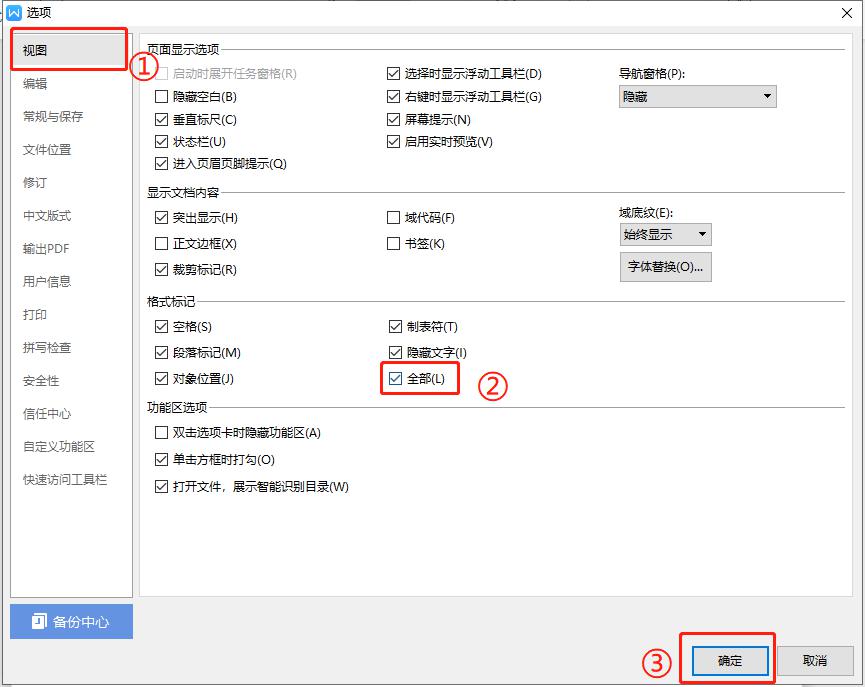Toggle 隐藏文字(I) checkbox
Image resolution: width=865 pixels, height=687 pixels.
(395, 353)
